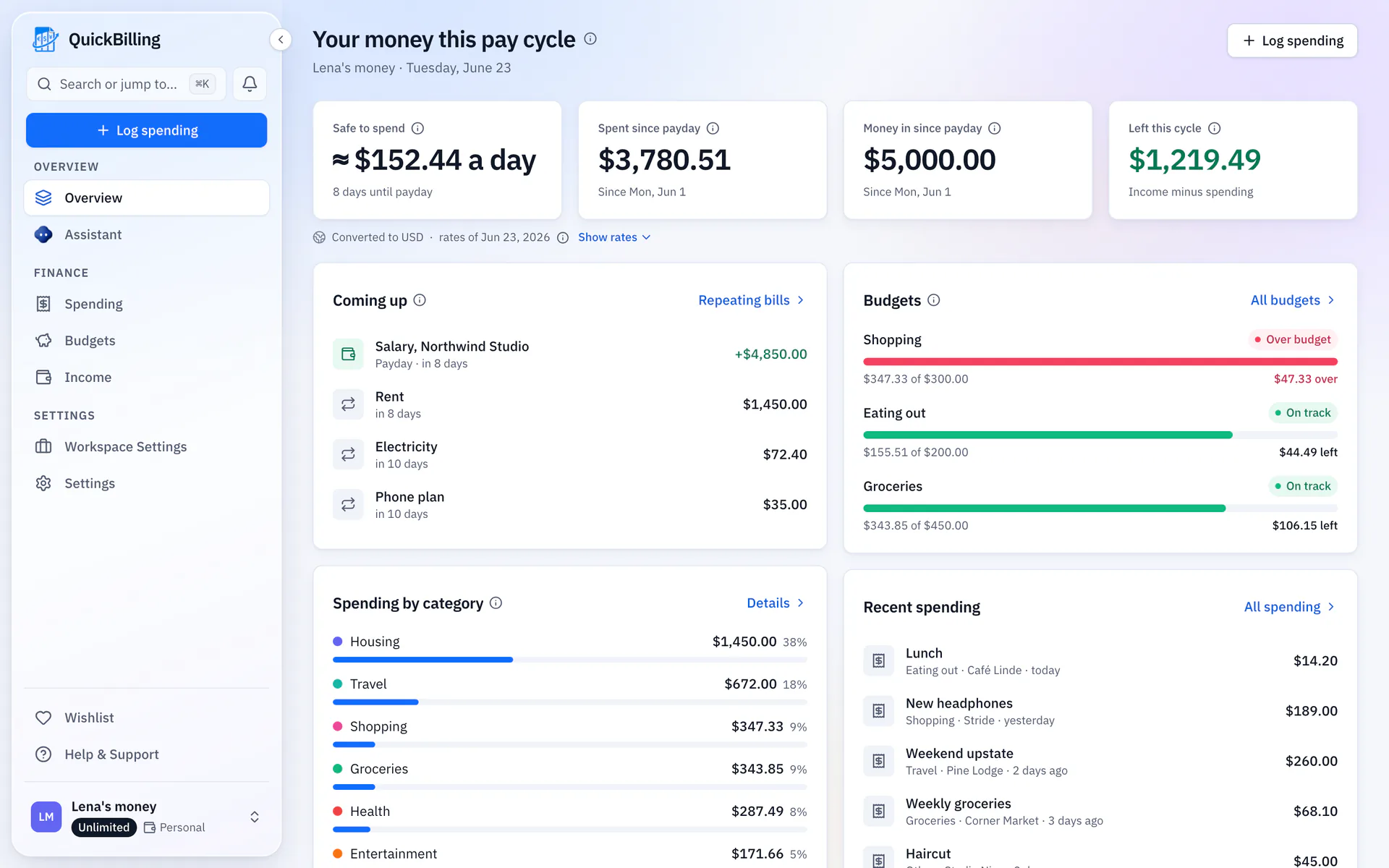Click the Unlimited plan badge
Viewport: 1389px width, 868px height.
coord(104,827)
